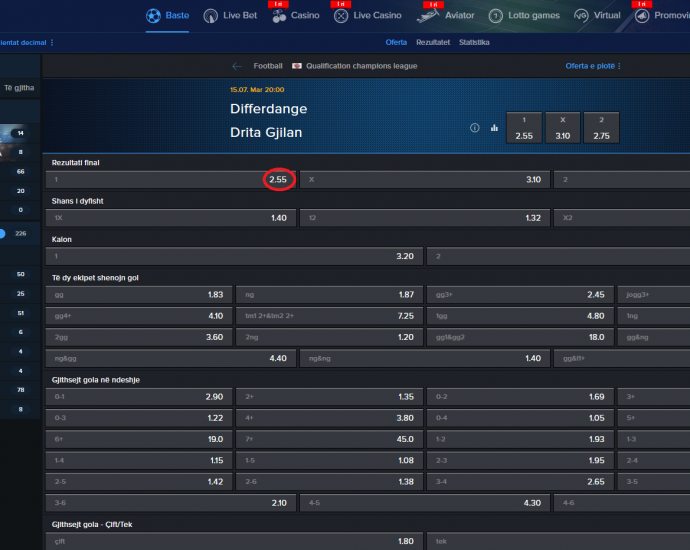Pick gg4+ odds 4.10
The image size is (690, 550).
[x=139, y=316]
